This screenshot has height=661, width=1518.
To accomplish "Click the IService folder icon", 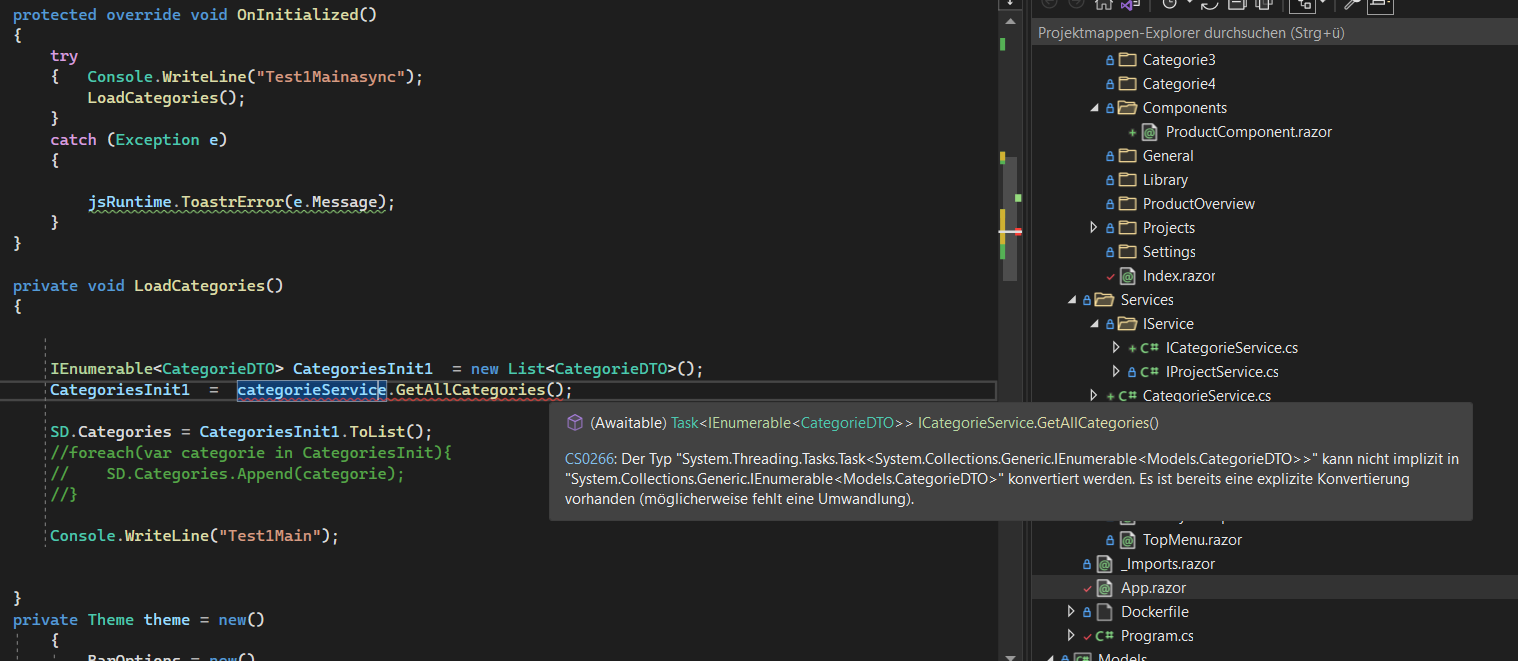I will (1127, 324).
